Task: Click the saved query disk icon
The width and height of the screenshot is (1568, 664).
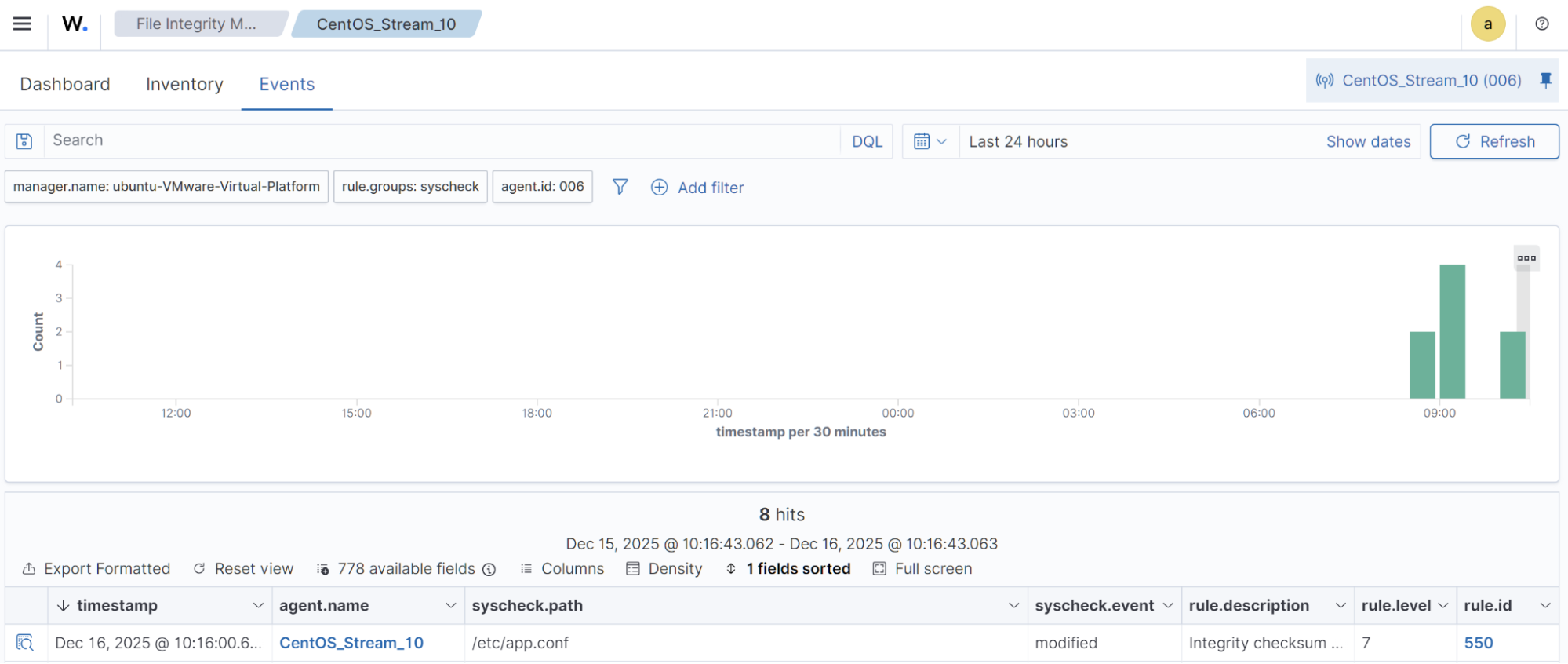Action: tap(24, 141)
